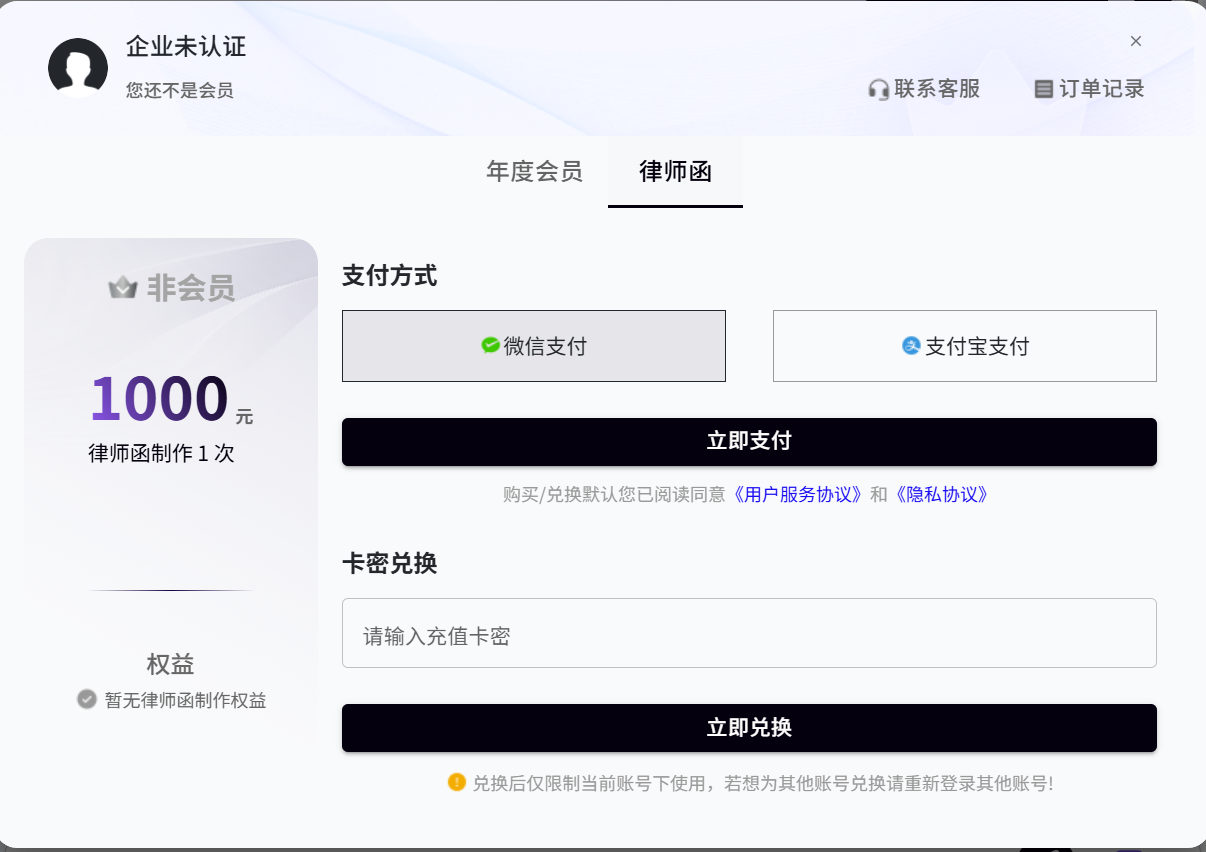The height and width of the screenshot is (852, 1206).
Task: Click the gray checkmark icon under 权益
Action: (87, 699)
